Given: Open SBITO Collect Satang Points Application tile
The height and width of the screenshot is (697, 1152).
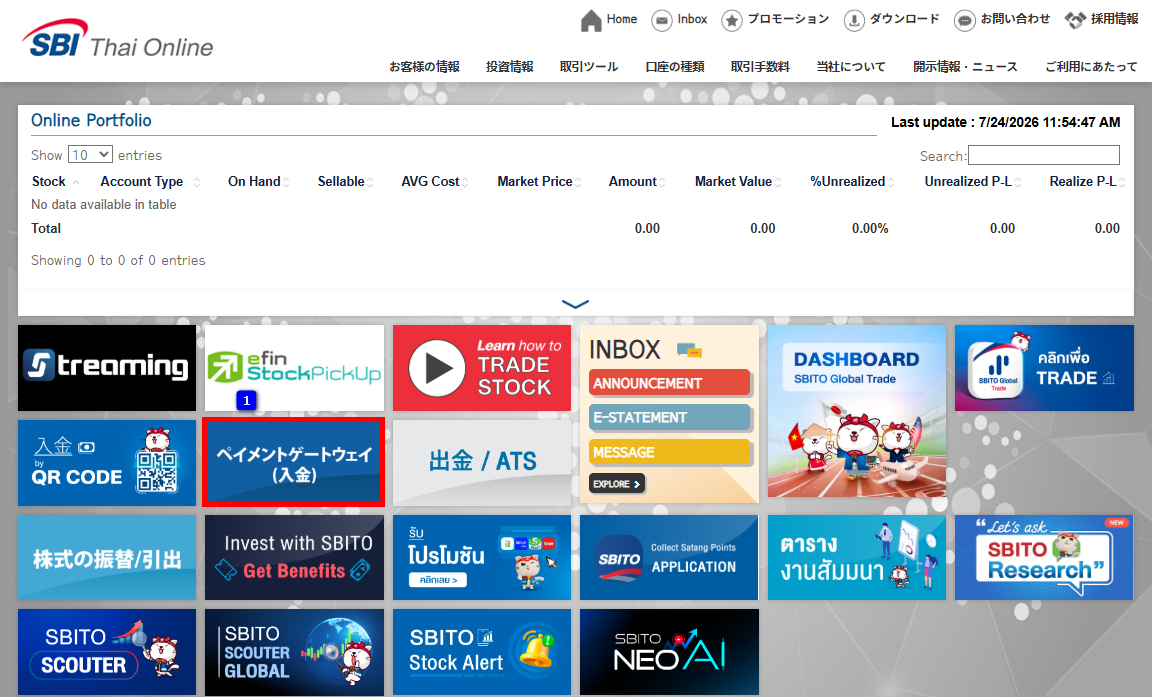Looking at the screenshot, I should (669, 557).
